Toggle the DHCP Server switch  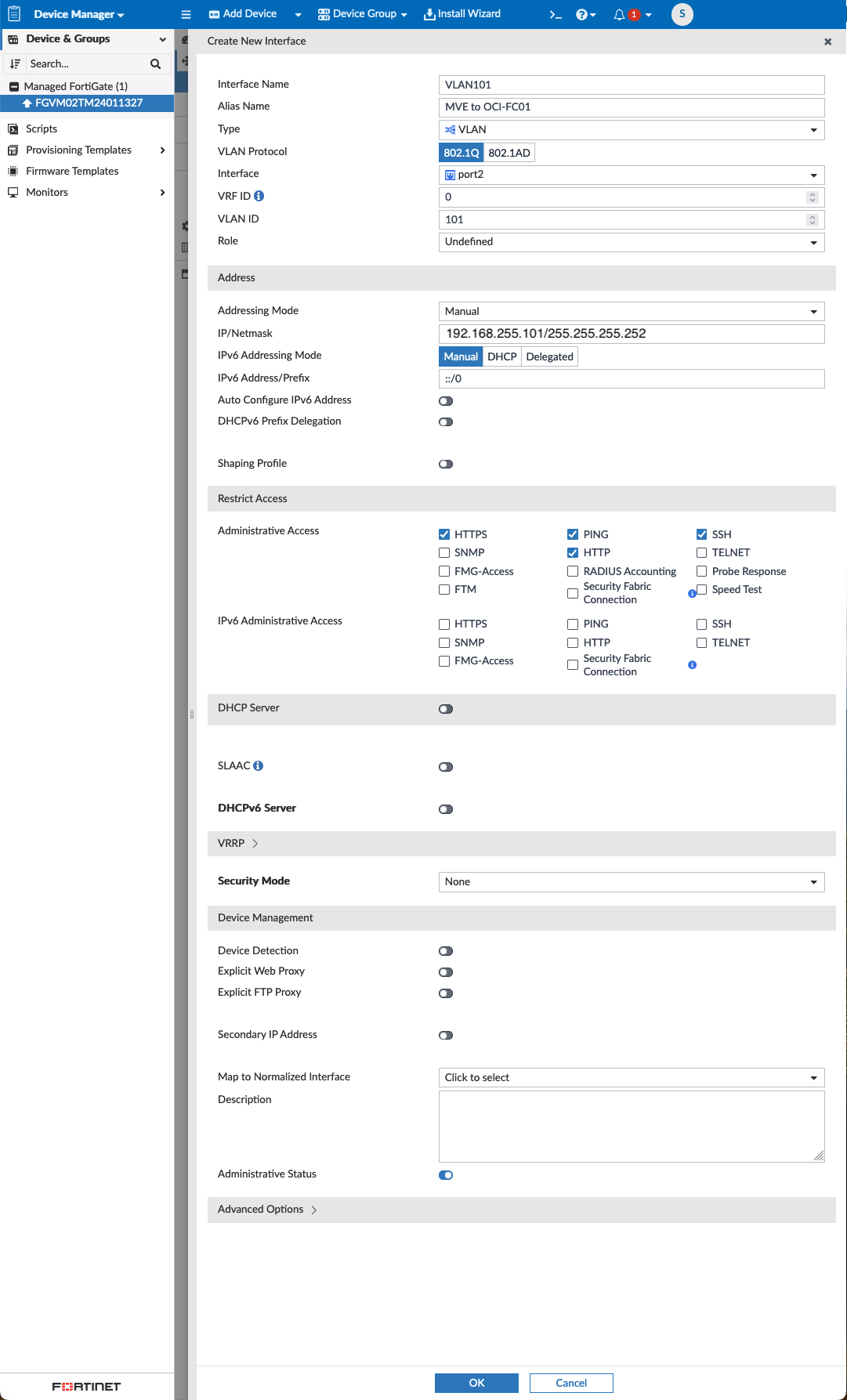tap(446, 709)
